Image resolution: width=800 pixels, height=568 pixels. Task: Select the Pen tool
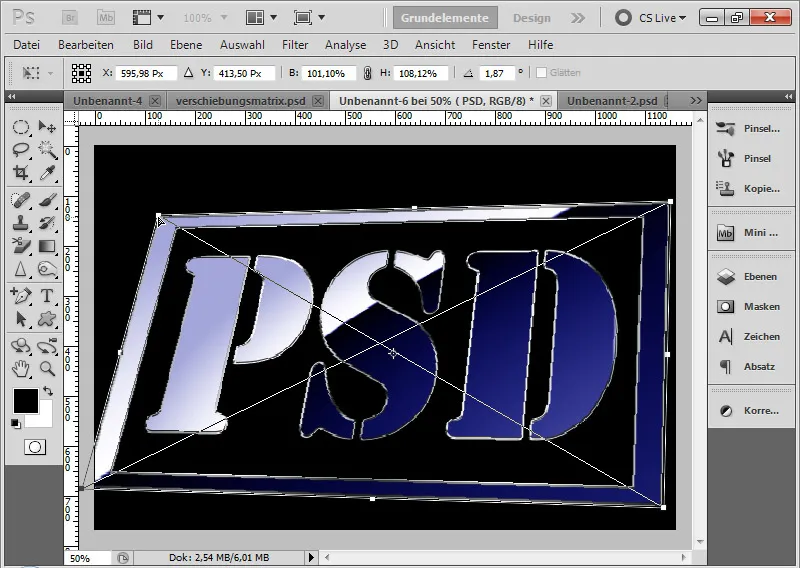20,295
